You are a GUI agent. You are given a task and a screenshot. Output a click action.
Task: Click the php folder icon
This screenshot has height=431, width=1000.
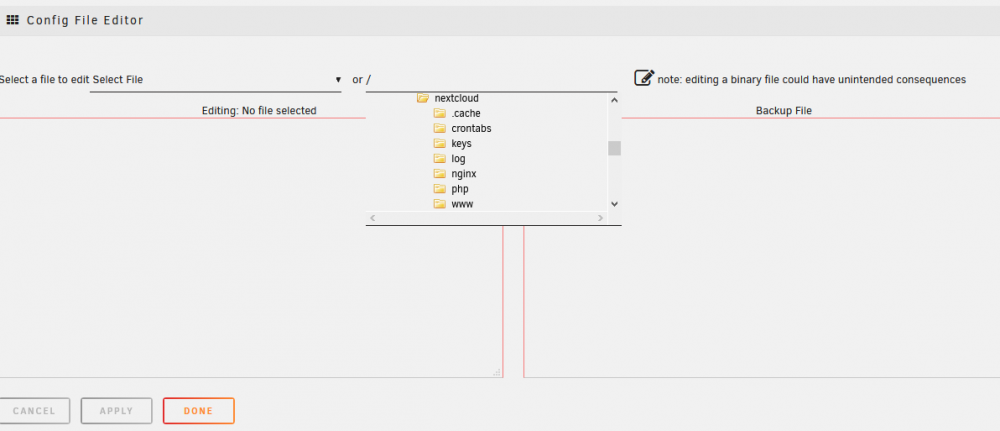439,189
